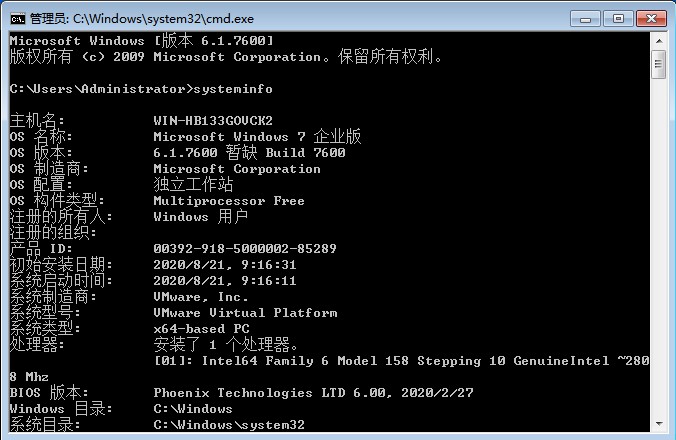Click the Microsoft Windows 7 OS name value
The image size is (676, 440).
coord(257,137)
